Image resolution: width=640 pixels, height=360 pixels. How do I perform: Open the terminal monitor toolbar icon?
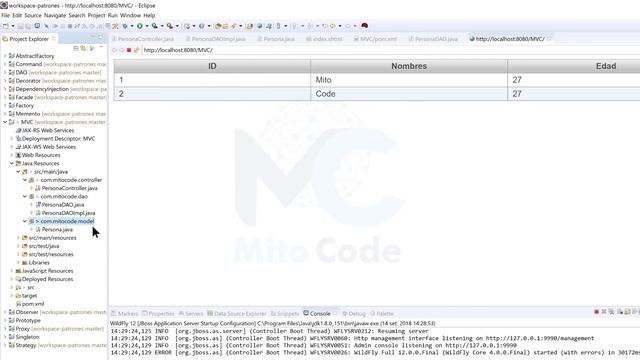point(37,26)
